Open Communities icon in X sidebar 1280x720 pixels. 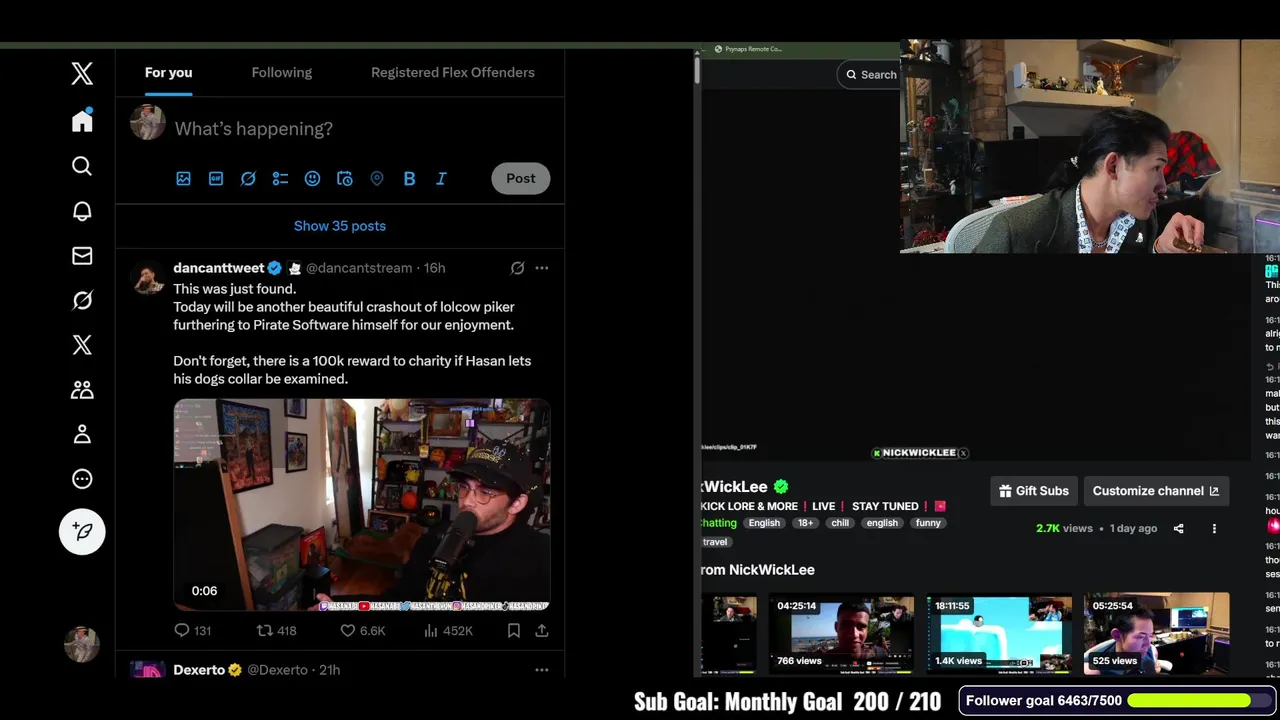click(82, 390)
